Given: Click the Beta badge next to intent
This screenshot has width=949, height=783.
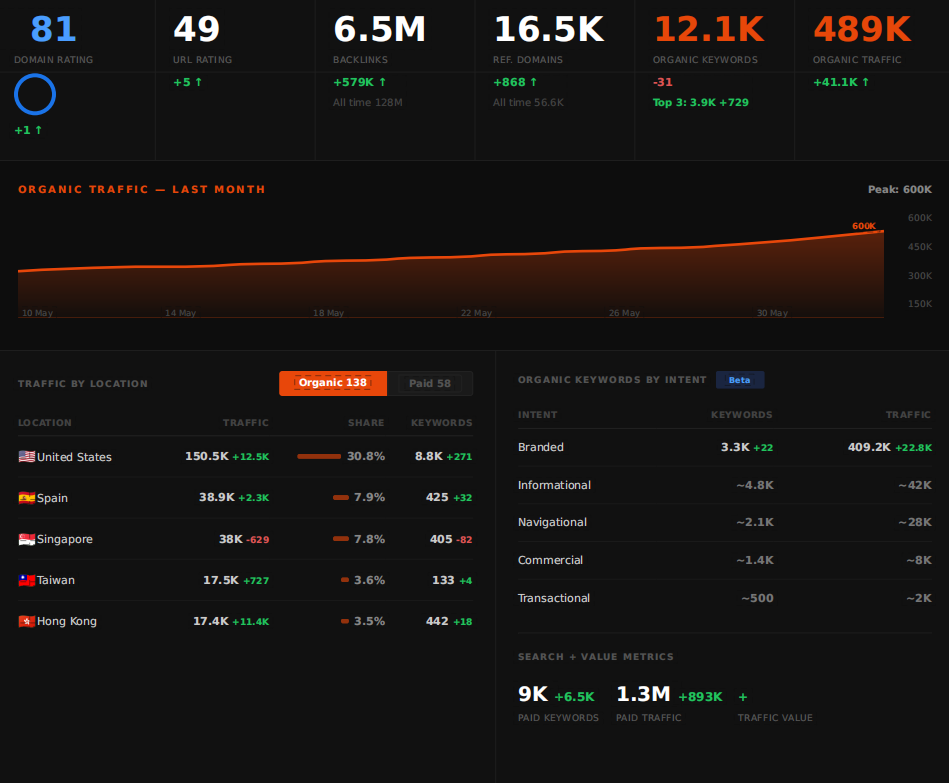Looking at the screenshot, I should coord(740,380).
